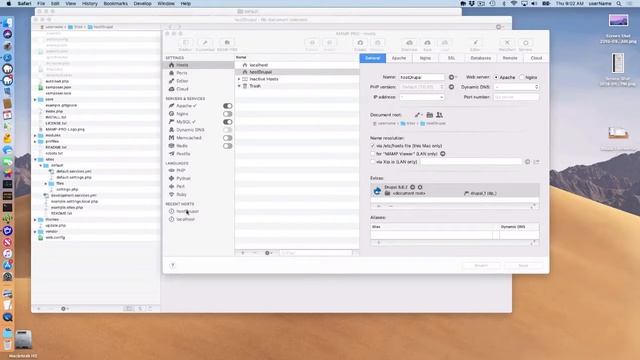This screenshot has width=640, height=360.
Task: Collapse sites folder in file browser
Action: tap(35, 159)
